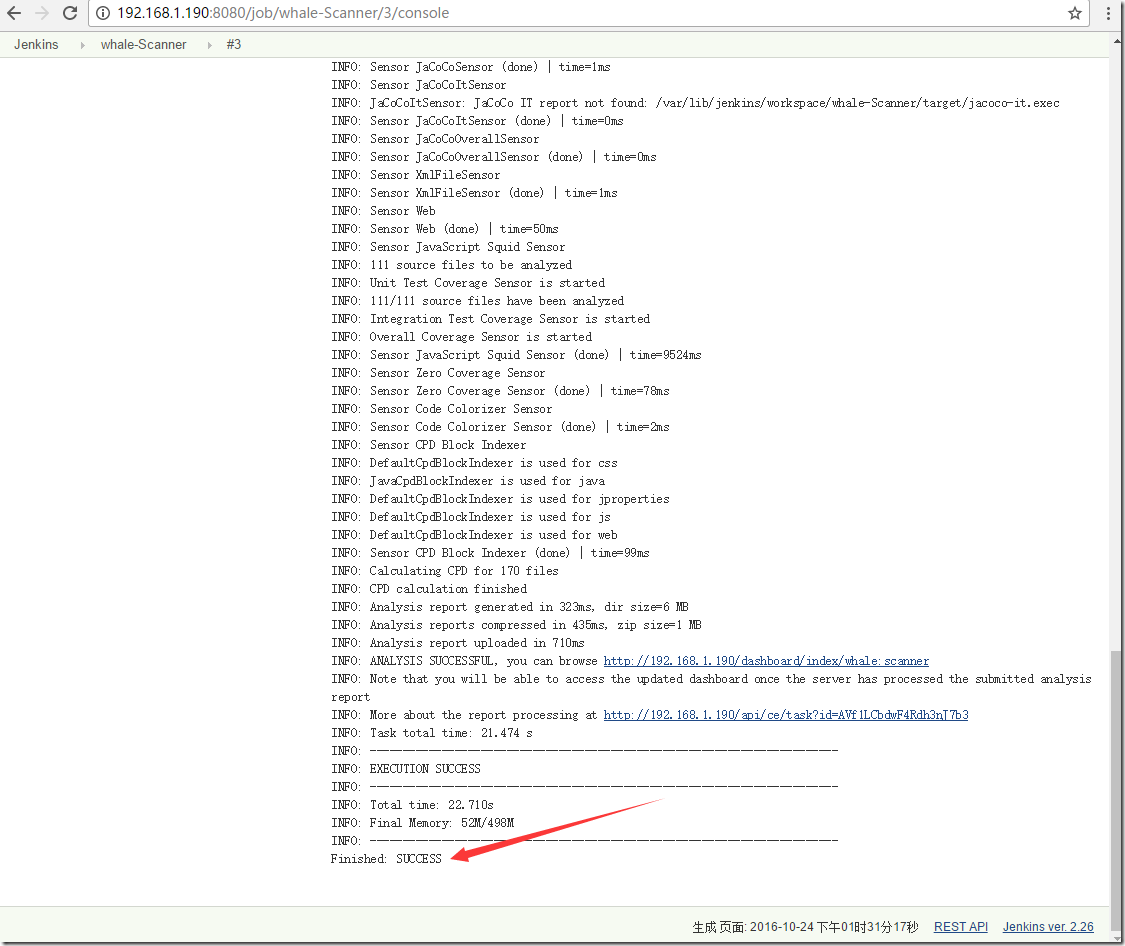Open whale-Scanner breadcrumb link

coord(143,44)
